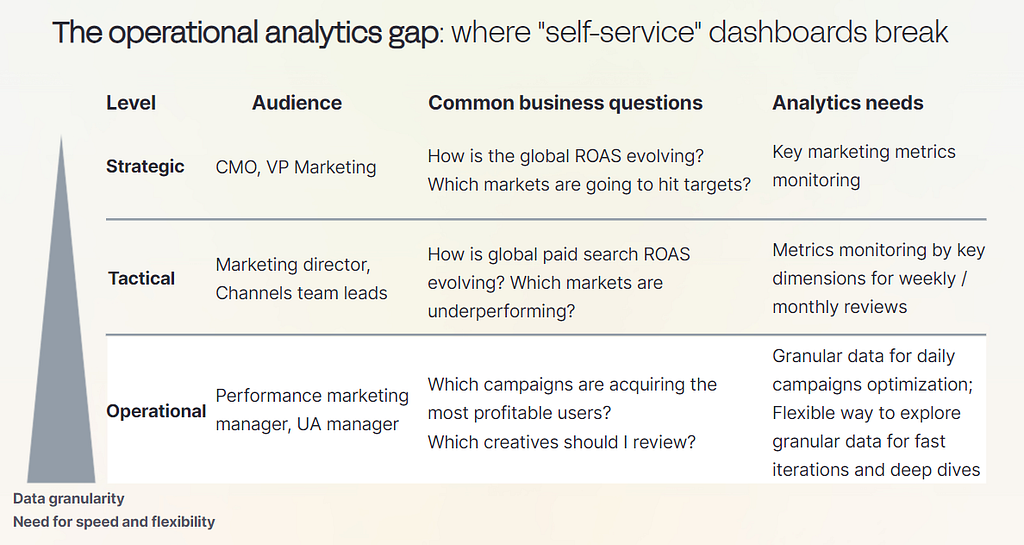Viewport: 1024px width, 545px height.
Task: Click the CMO, VP Marketing audience cell
Action: (296, 167)
